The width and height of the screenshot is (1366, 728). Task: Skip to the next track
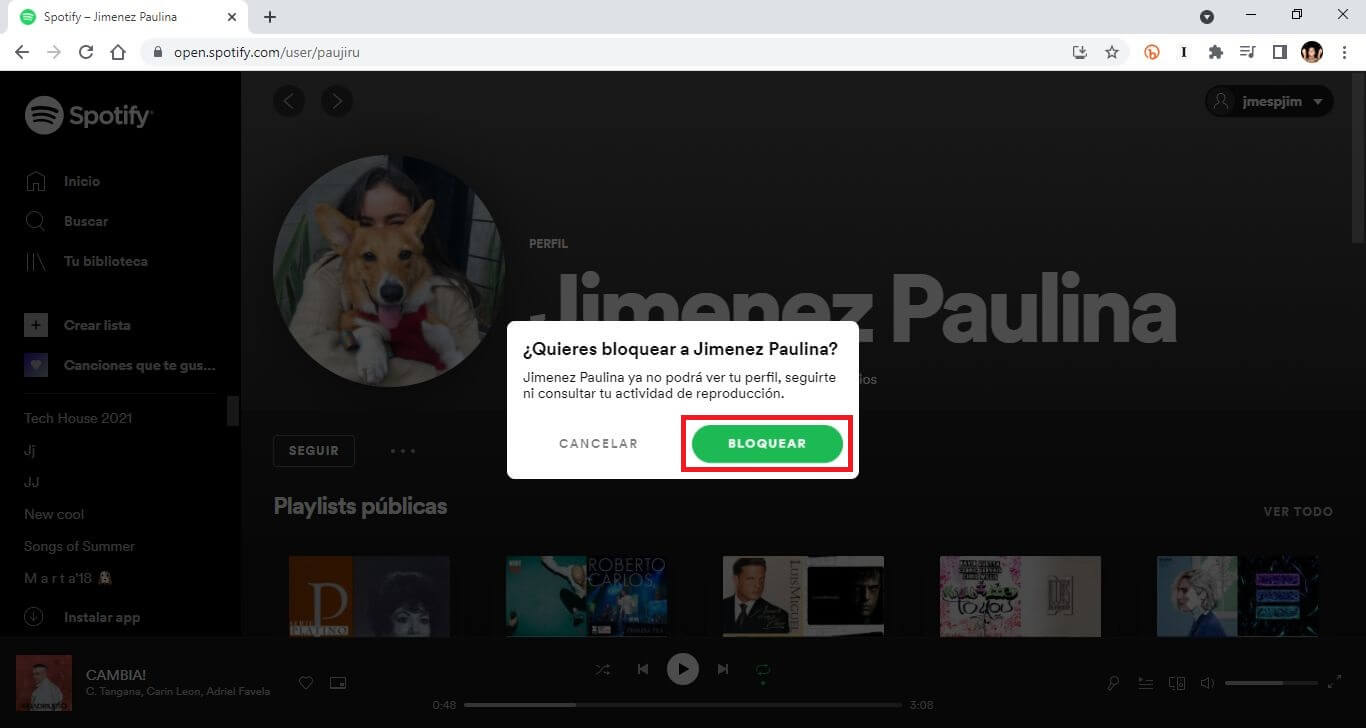(x=723, y=669)
